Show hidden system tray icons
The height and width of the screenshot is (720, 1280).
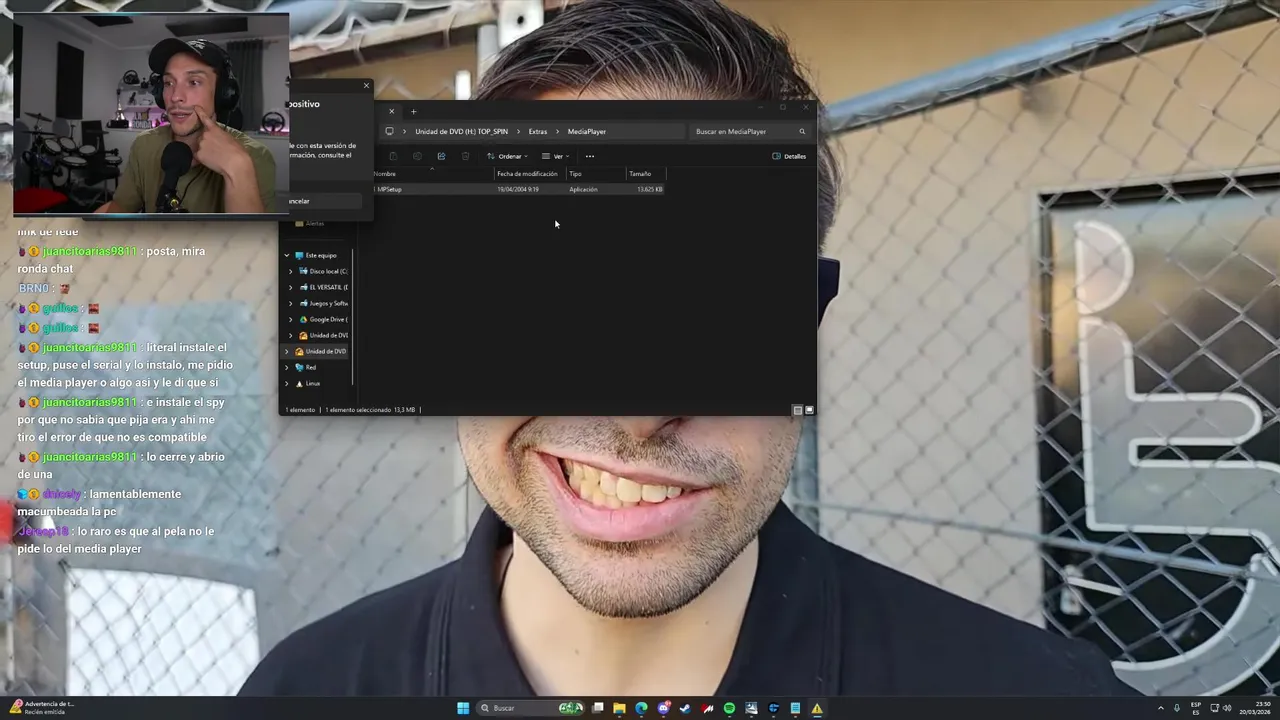click(x=1160, y=708)
